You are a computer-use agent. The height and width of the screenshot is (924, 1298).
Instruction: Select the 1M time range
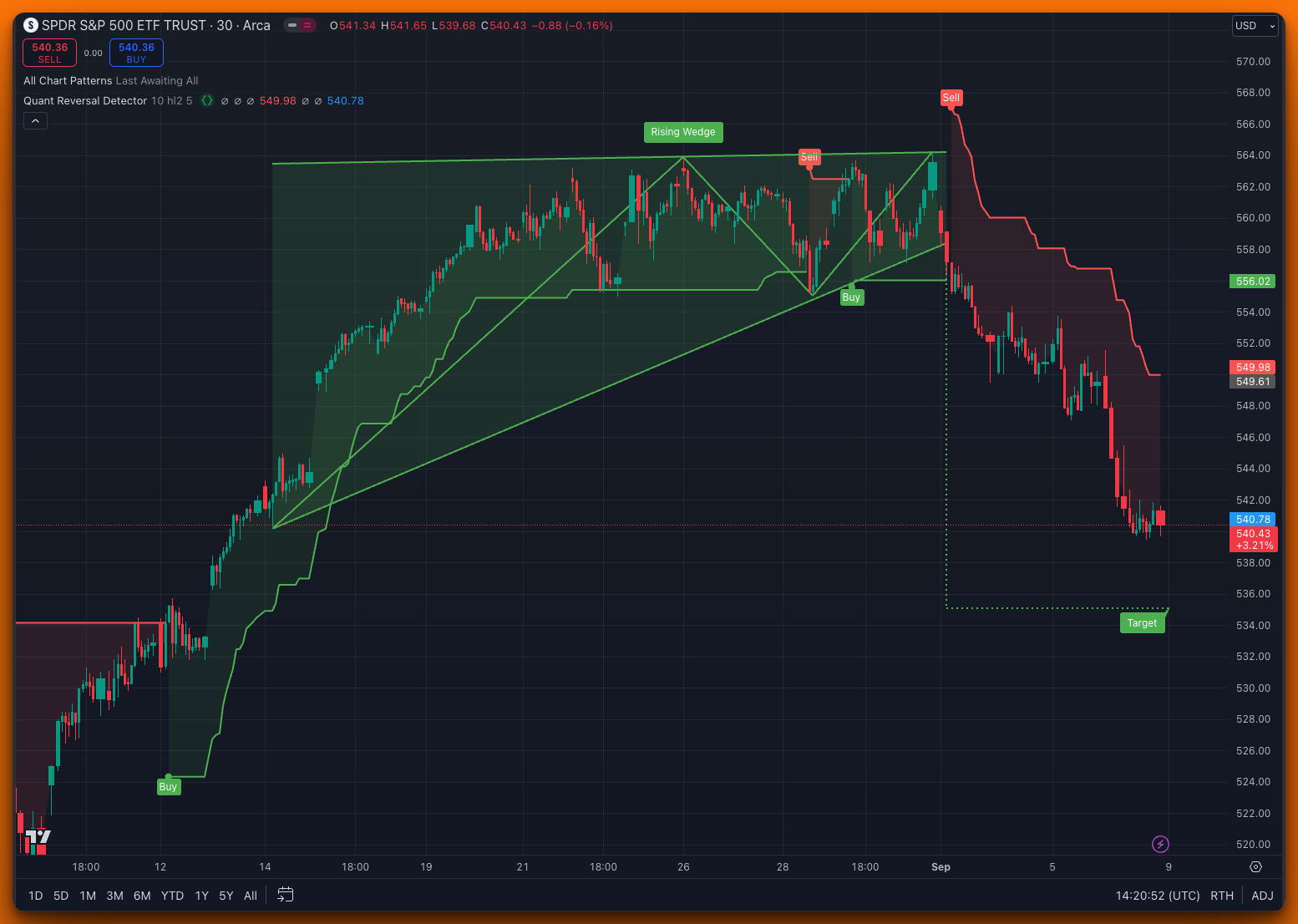(x=88, y=896)
